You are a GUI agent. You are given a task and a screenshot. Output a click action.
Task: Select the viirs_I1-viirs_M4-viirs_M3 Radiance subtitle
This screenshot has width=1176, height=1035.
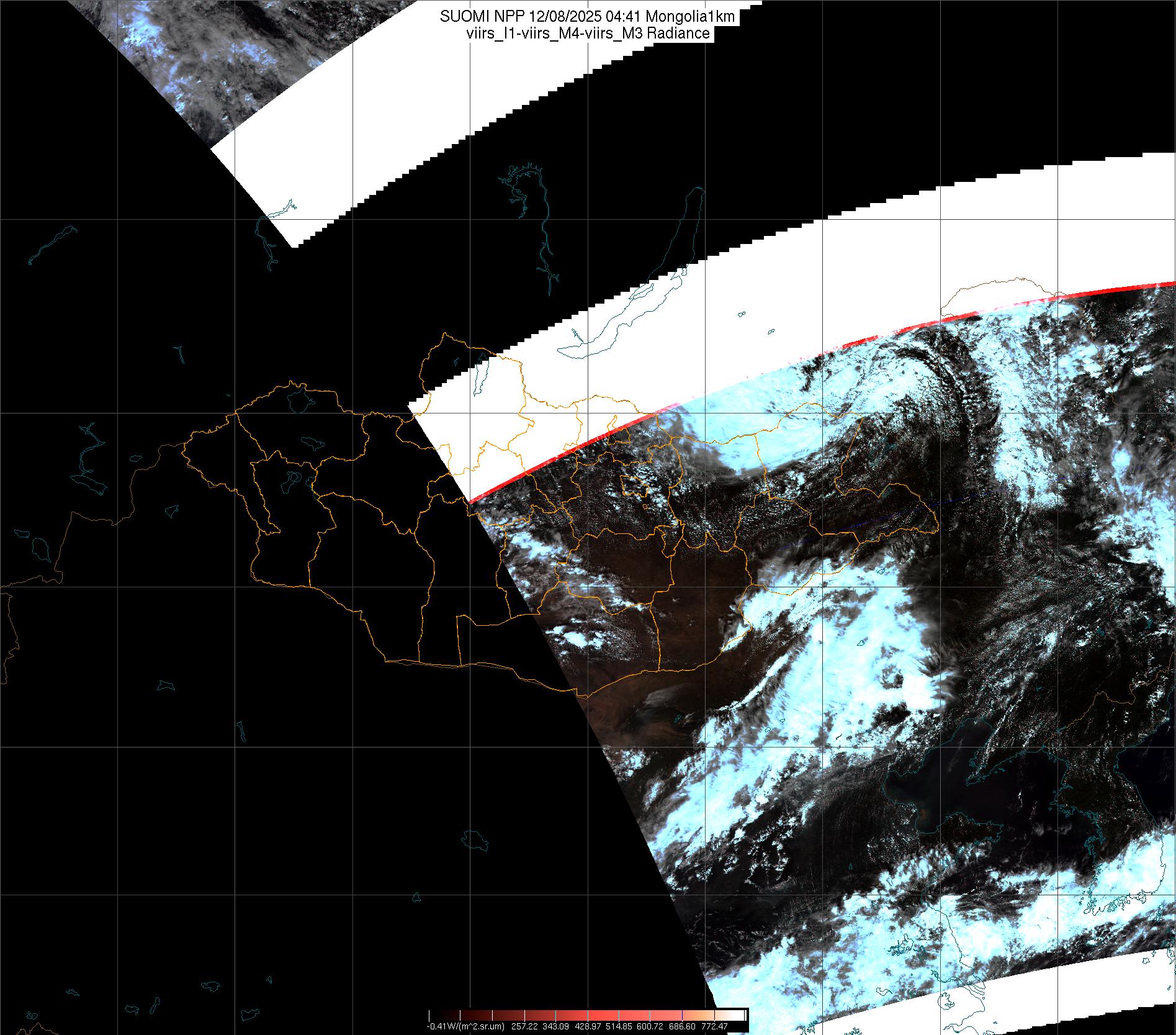pyautogui.click(x=587, y=34)
